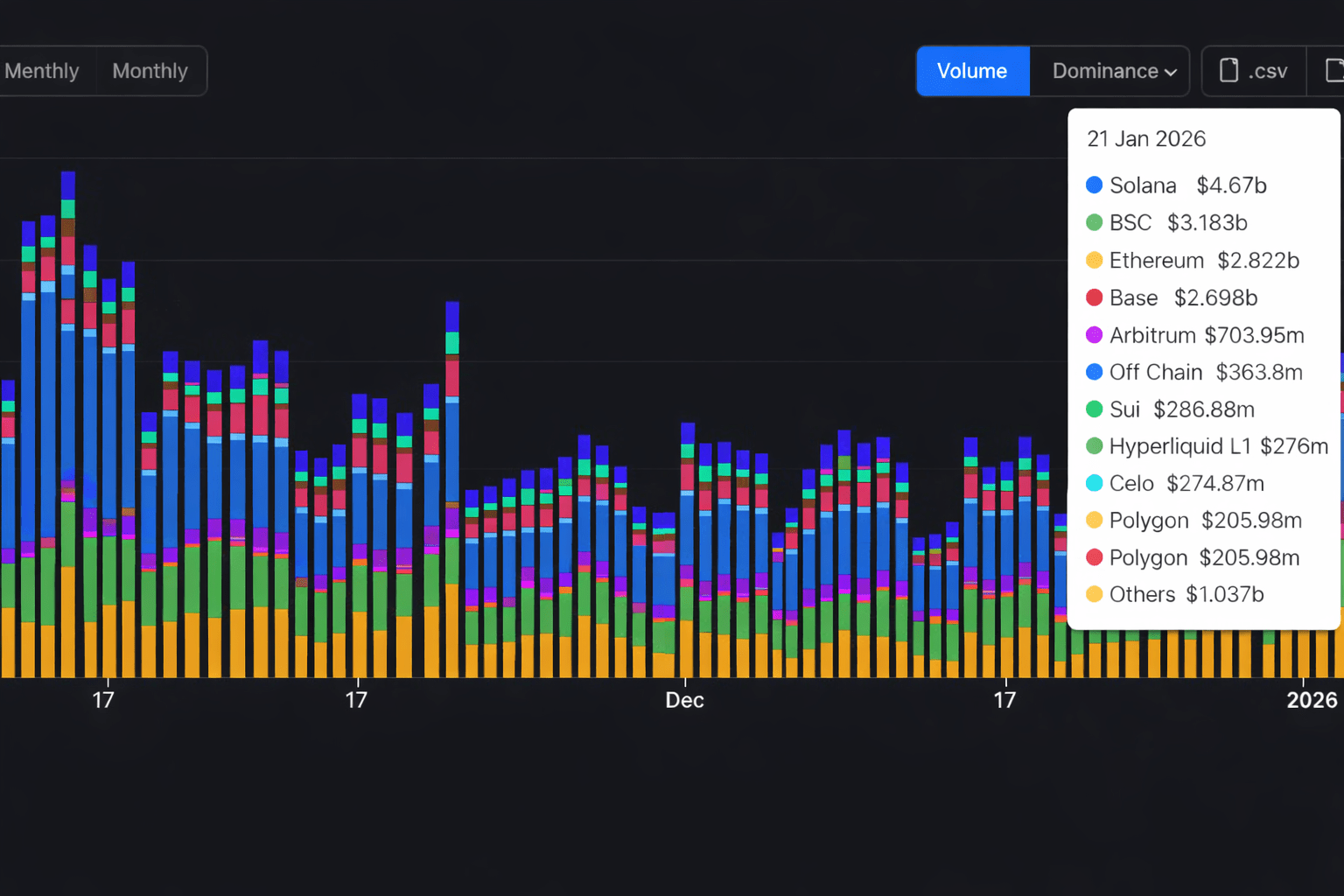Click the "Others" label in the tooltip
Screen dimensions: 1344x896
point(1142,595)
